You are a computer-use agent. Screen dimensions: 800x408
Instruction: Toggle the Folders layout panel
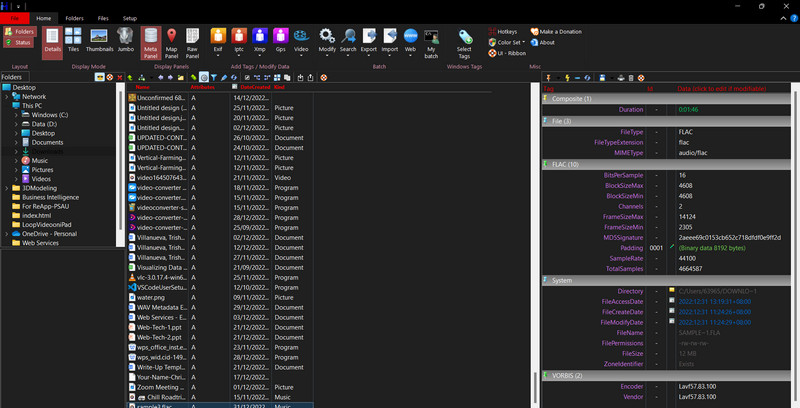19,32
